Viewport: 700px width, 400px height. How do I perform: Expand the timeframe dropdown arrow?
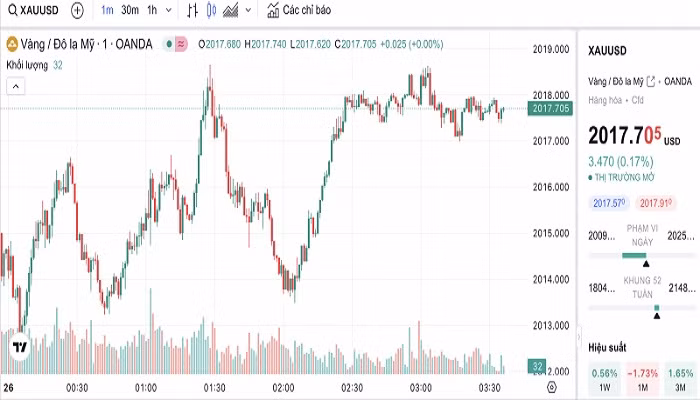169,10
